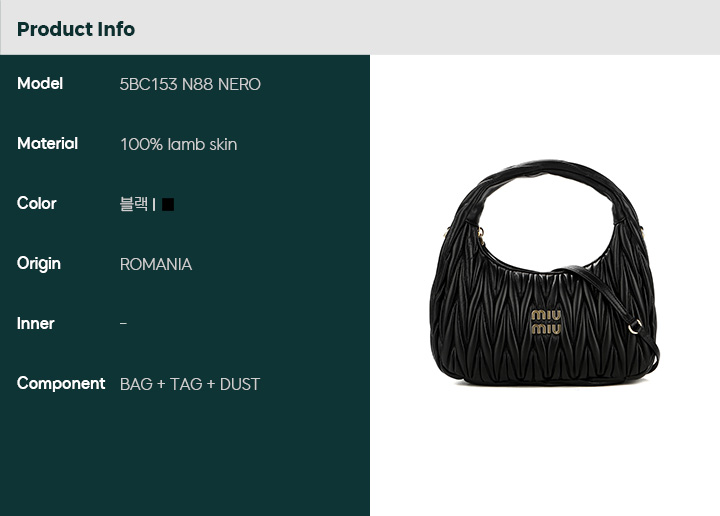720x516 pixels.
Task: Click the black color swatch square
Action: [x=168, y=204]
